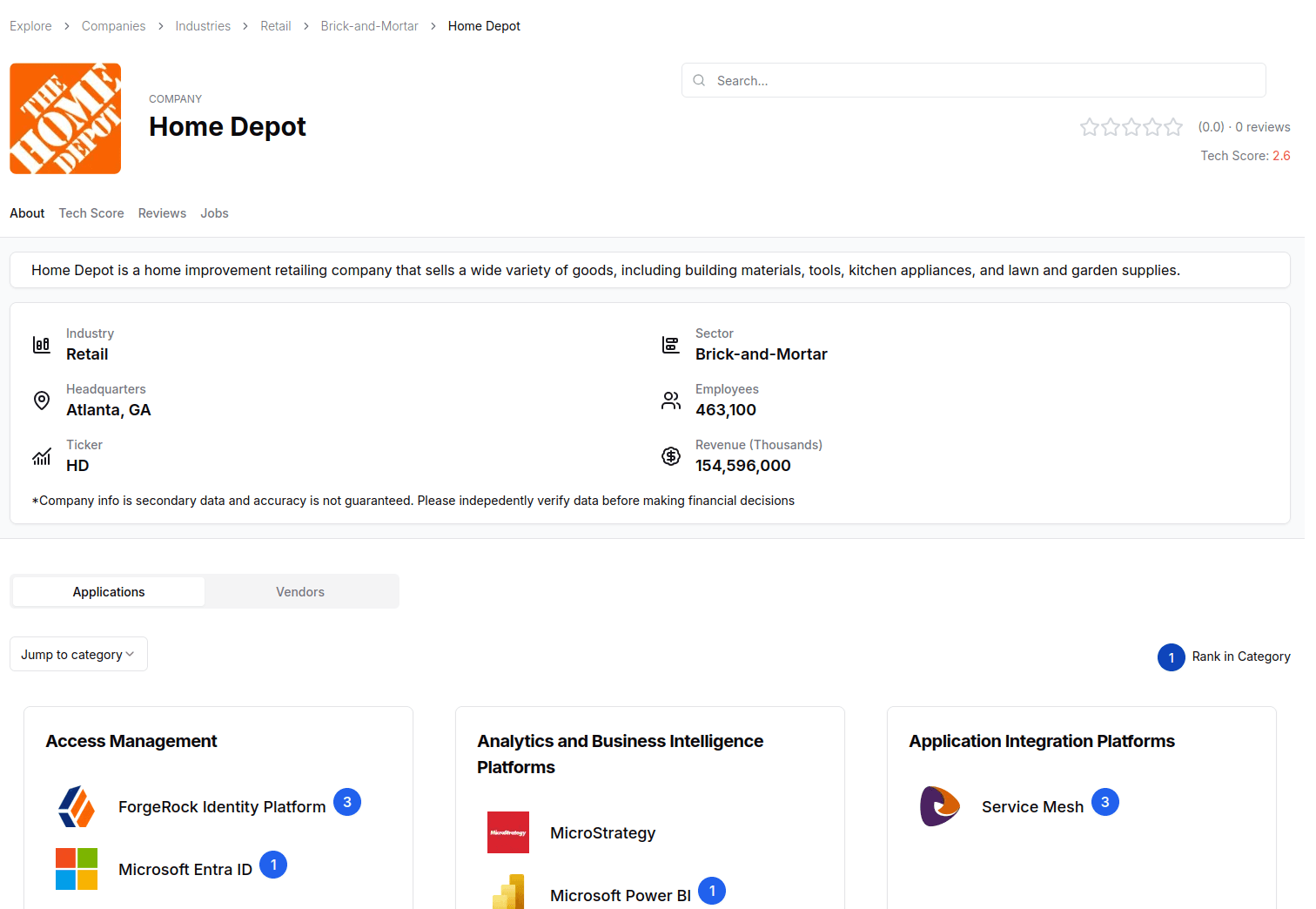Go to Brick-and-Mortar breadcrumb link
The height and width of the screenshot is (909, 1316).
pyautogui.click(x=369, y=26)
